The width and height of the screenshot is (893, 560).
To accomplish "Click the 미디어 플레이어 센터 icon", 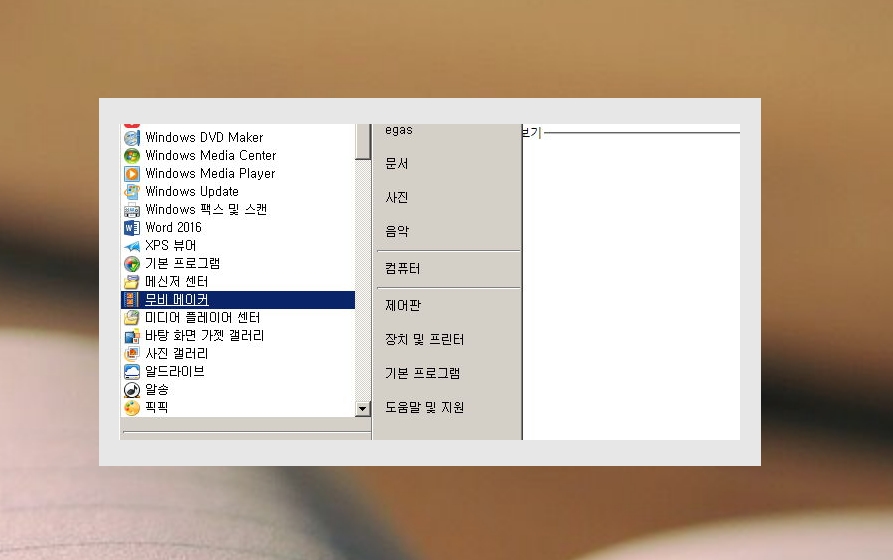I will point(132,318).
